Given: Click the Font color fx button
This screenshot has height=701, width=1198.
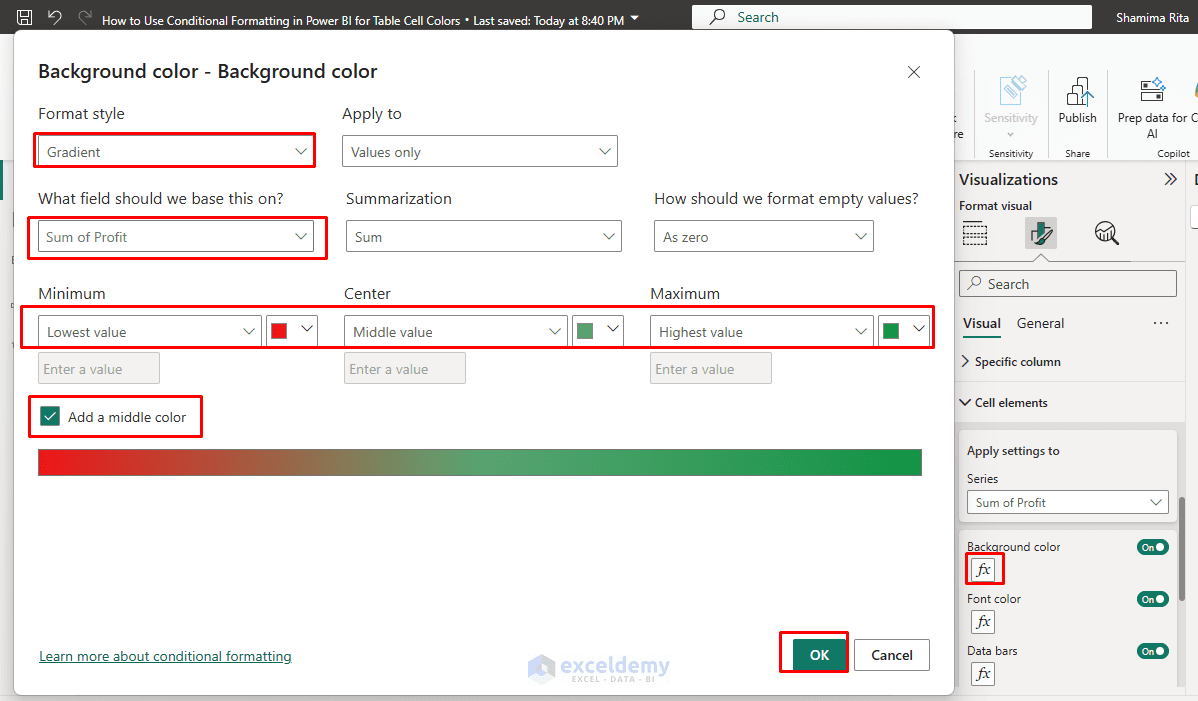Looking at the screenshot, I should tap(983, 621).
